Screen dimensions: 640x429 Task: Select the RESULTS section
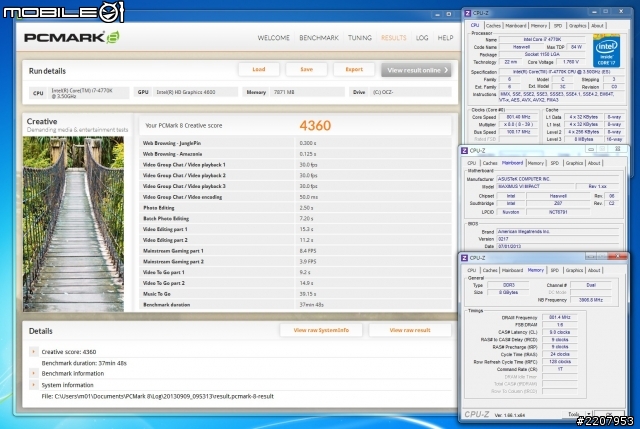(393, 38)
